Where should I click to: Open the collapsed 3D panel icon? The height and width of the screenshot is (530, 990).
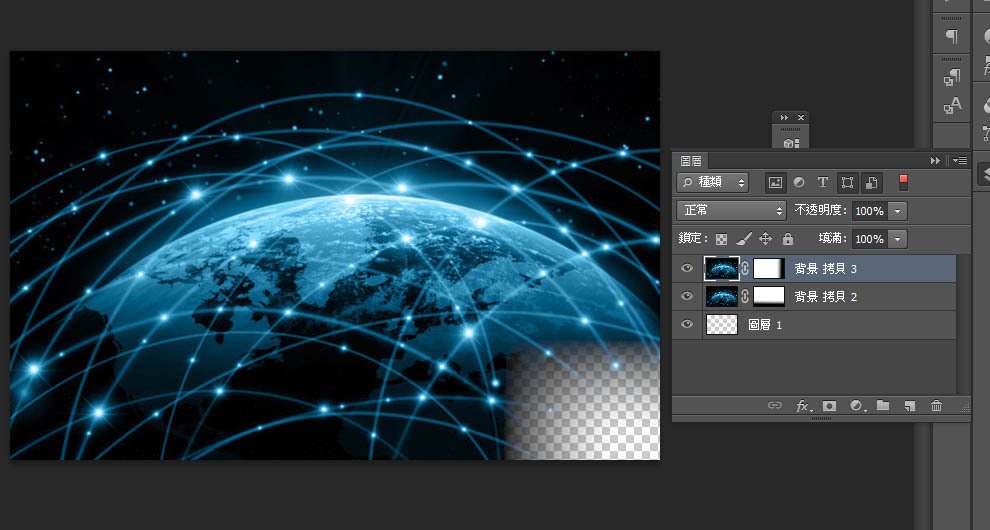pos(791,143)
